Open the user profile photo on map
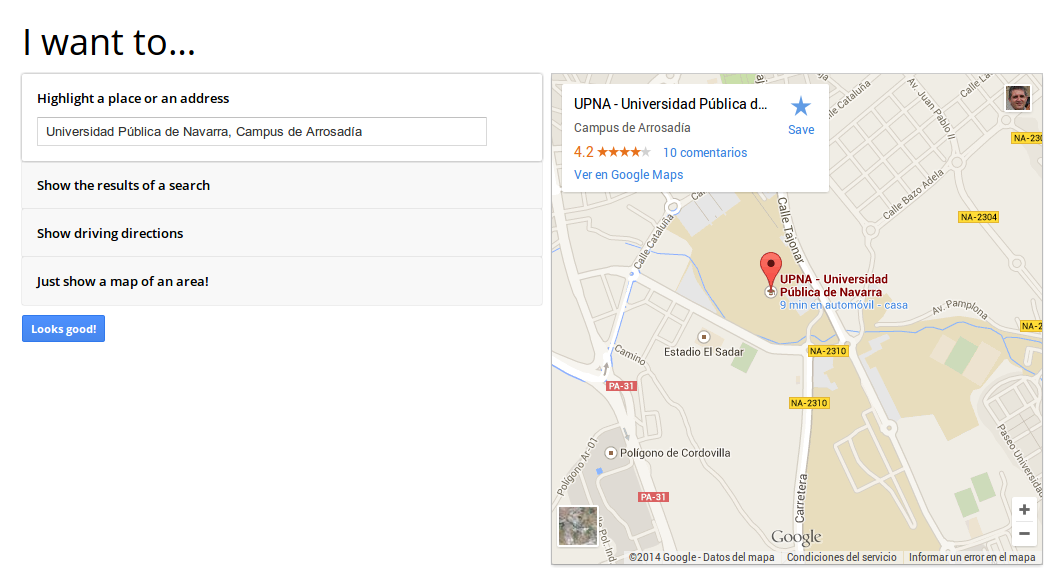1061x568 pixels. coord(1018,98)
